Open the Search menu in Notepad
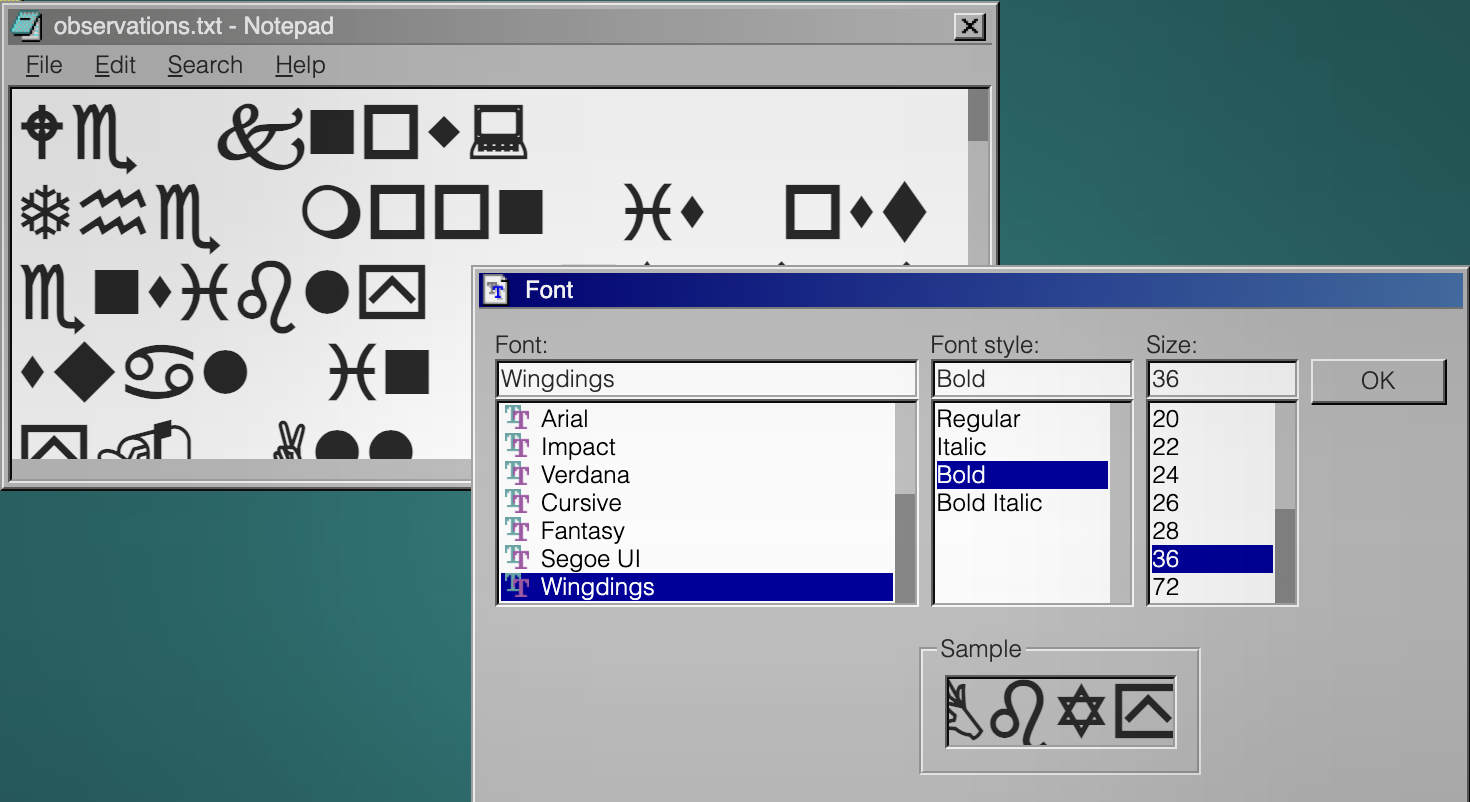This screenshot has height=802, width=1470. [205, 65]
